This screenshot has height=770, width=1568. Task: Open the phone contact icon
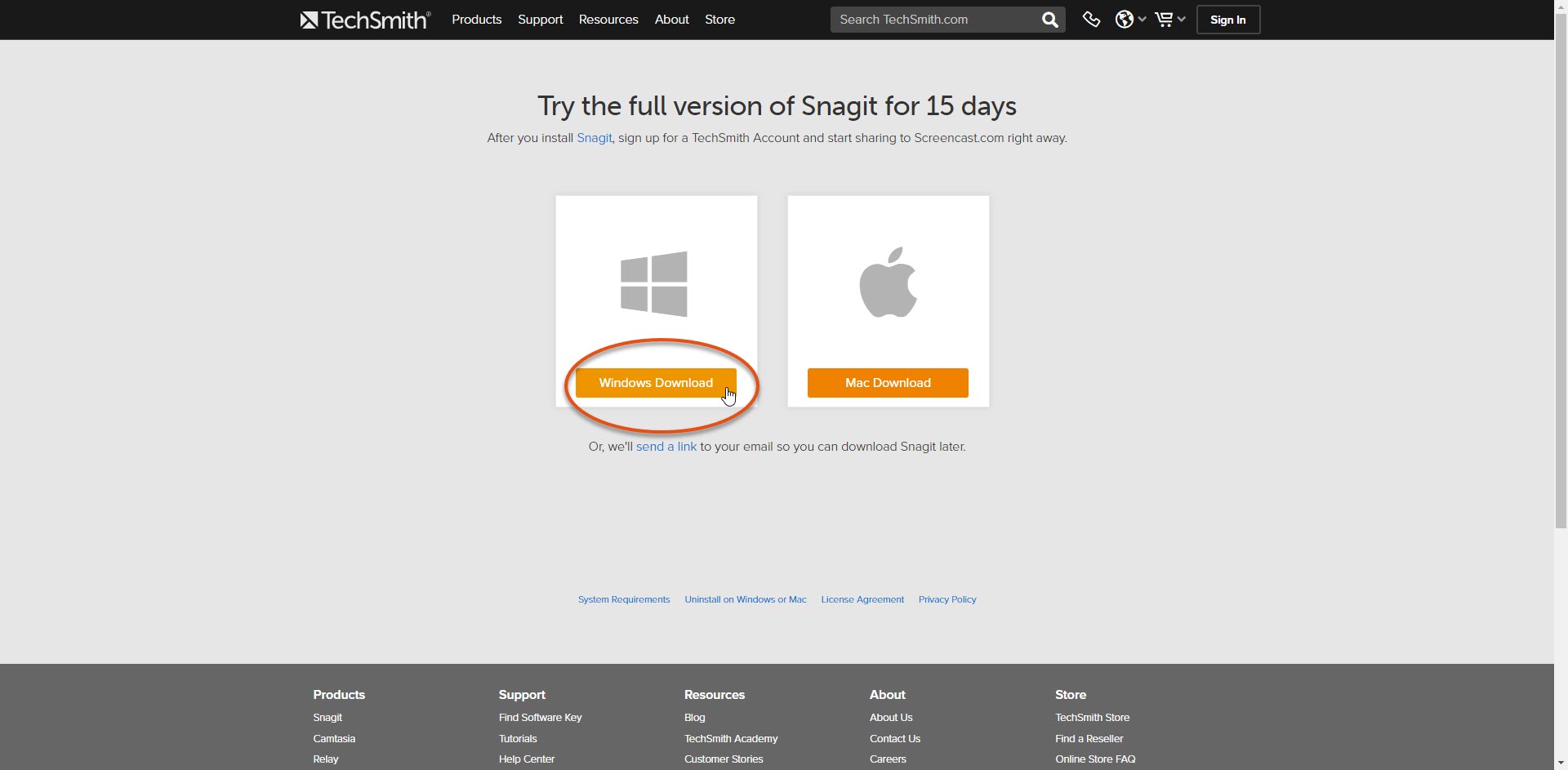(x=1091, y=20)
